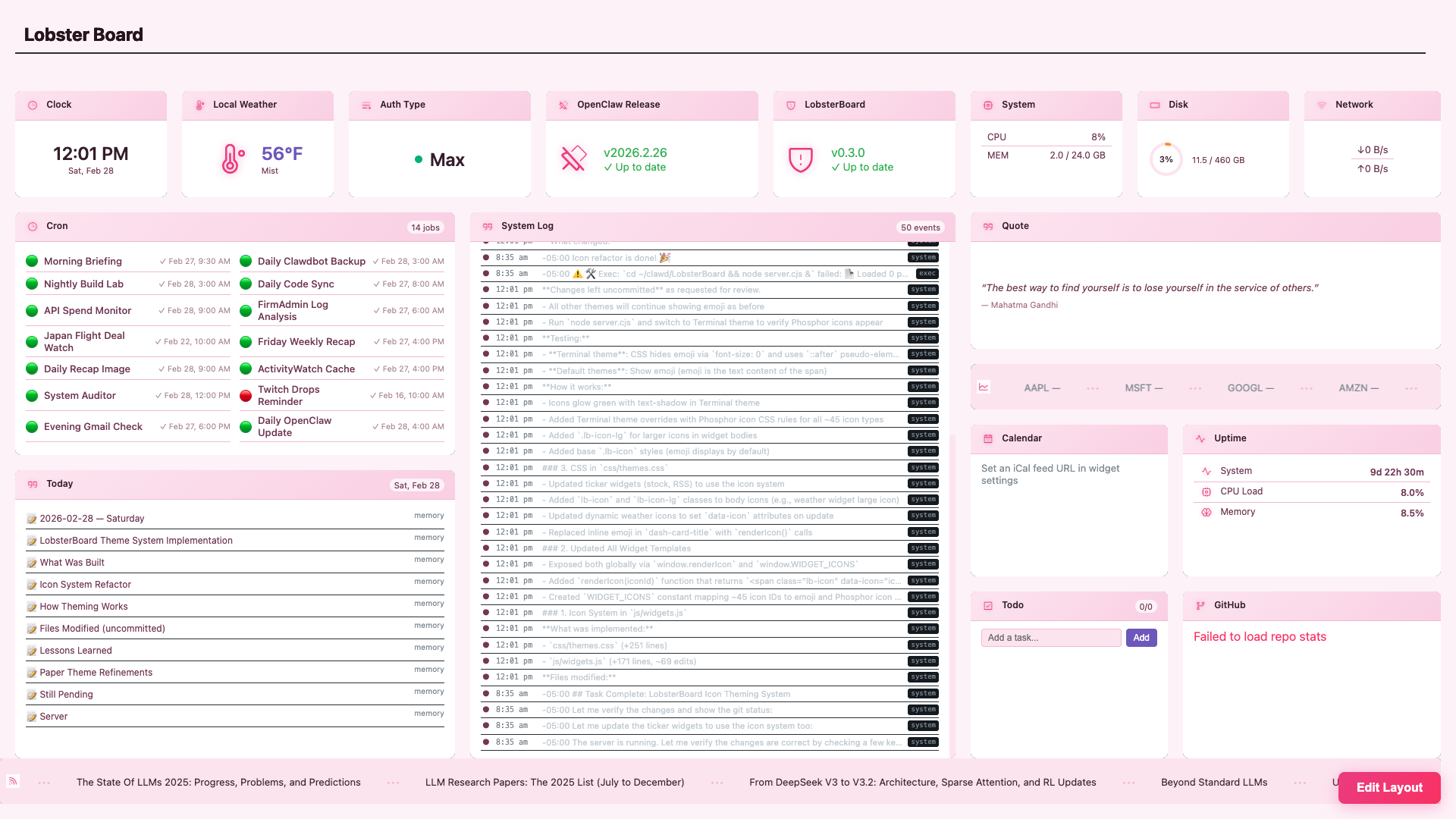Click the RSS feed icon in the bottom ticker
The width and height of the screenshot is (1456, 819).
coord(13,781)
